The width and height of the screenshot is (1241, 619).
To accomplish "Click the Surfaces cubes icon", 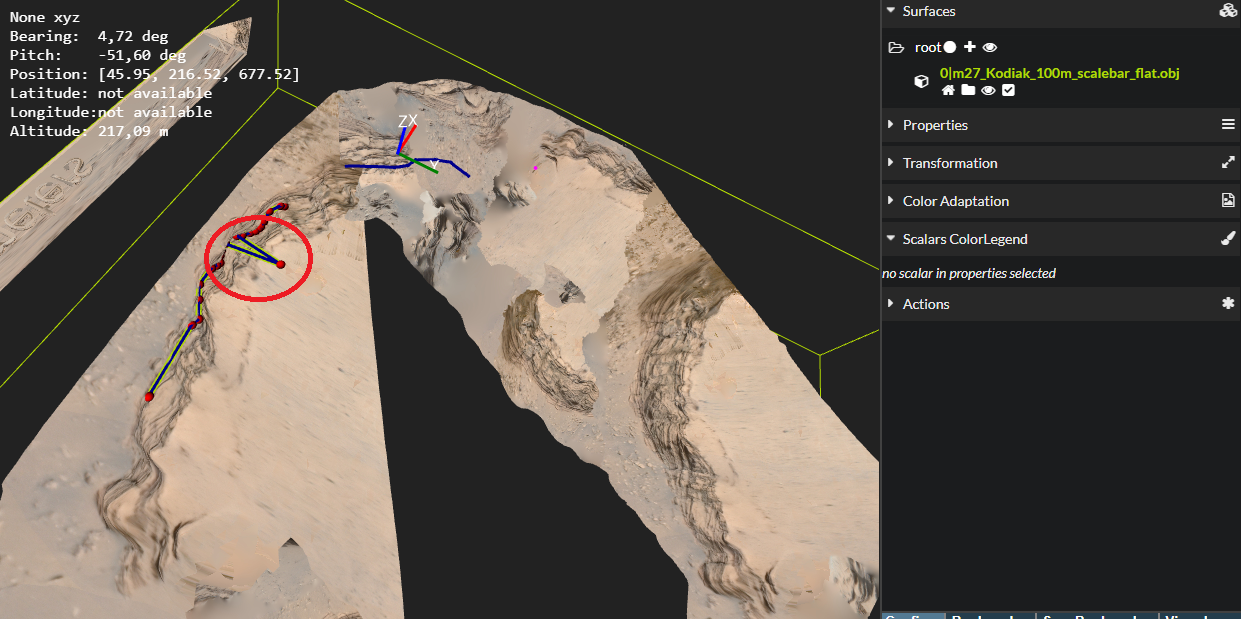I will 1228,11.
